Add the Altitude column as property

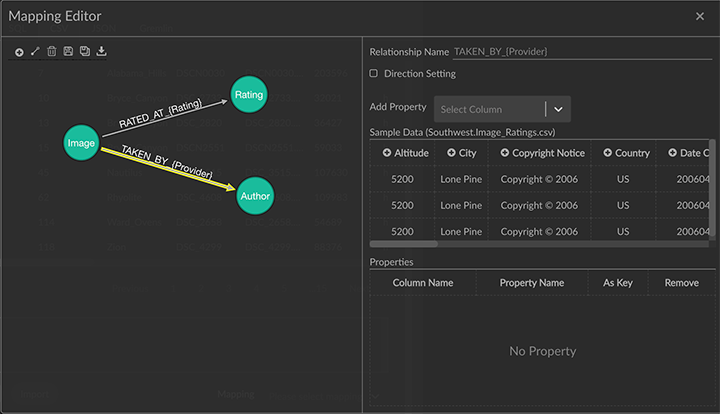click(388, 153)
